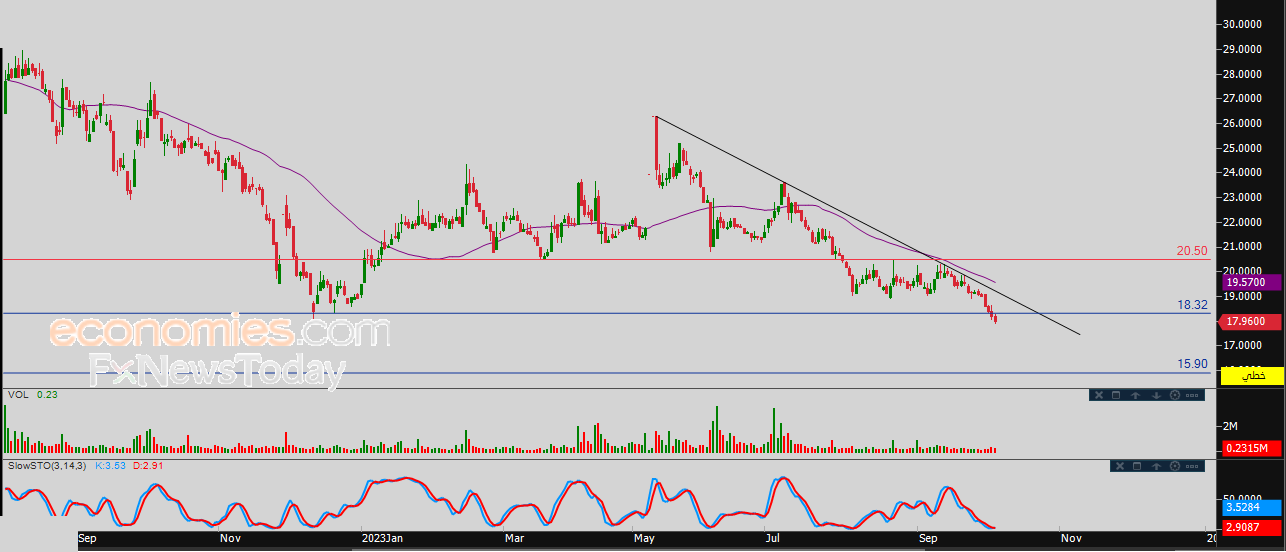Open SlowSTO indicator settings gear
This screenshot has width=1286, height=552.
[1175, 466]
